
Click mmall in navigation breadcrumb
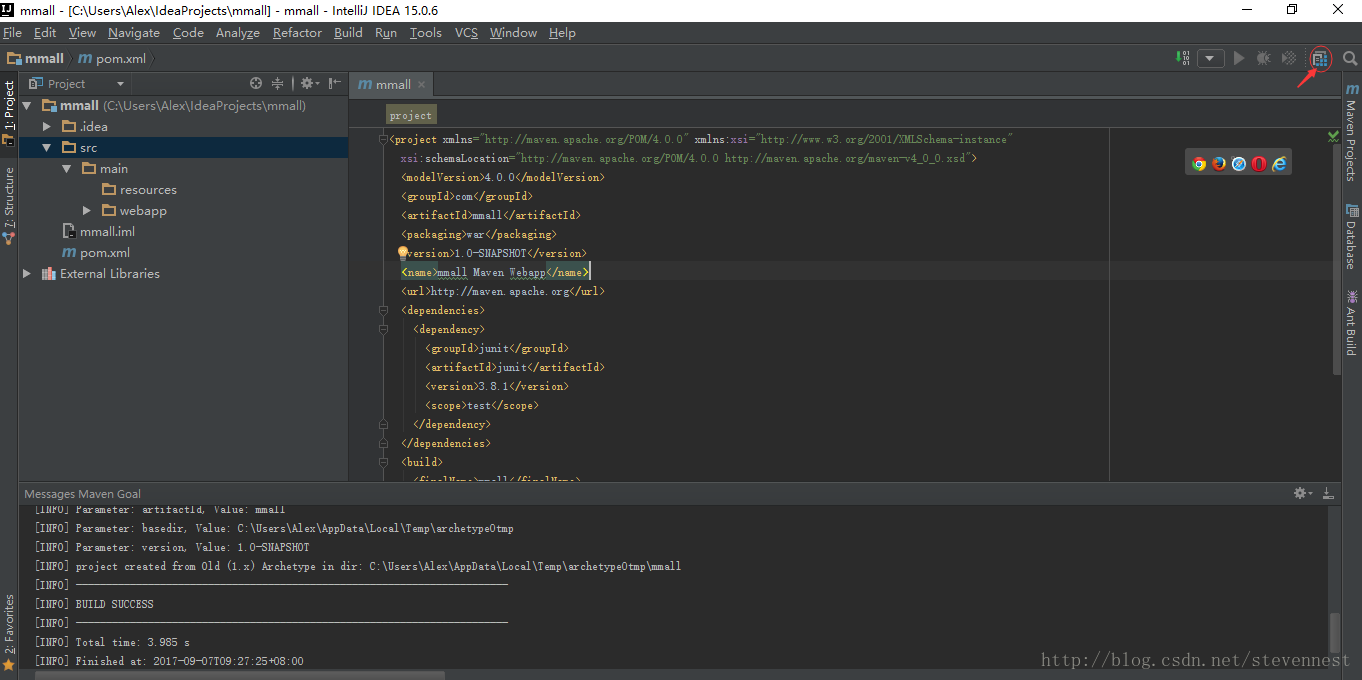pos(35,59)
